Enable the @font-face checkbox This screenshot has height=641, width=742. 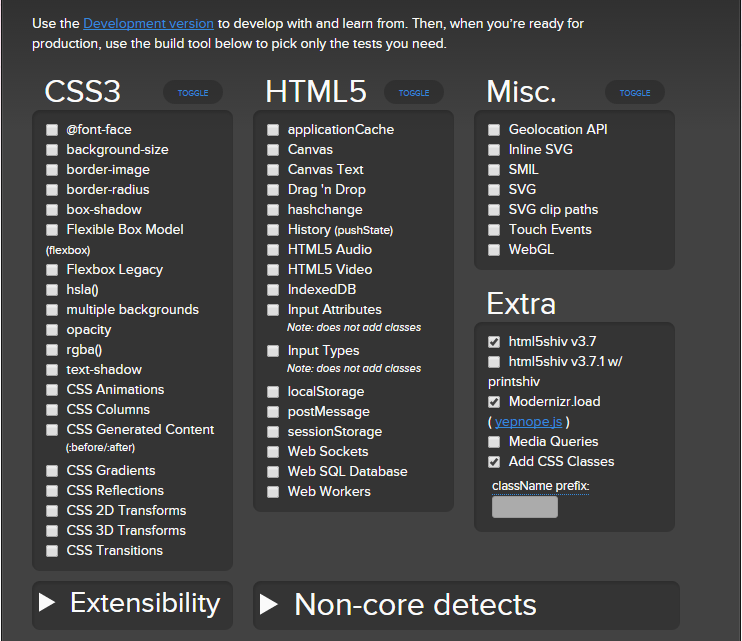52,130
